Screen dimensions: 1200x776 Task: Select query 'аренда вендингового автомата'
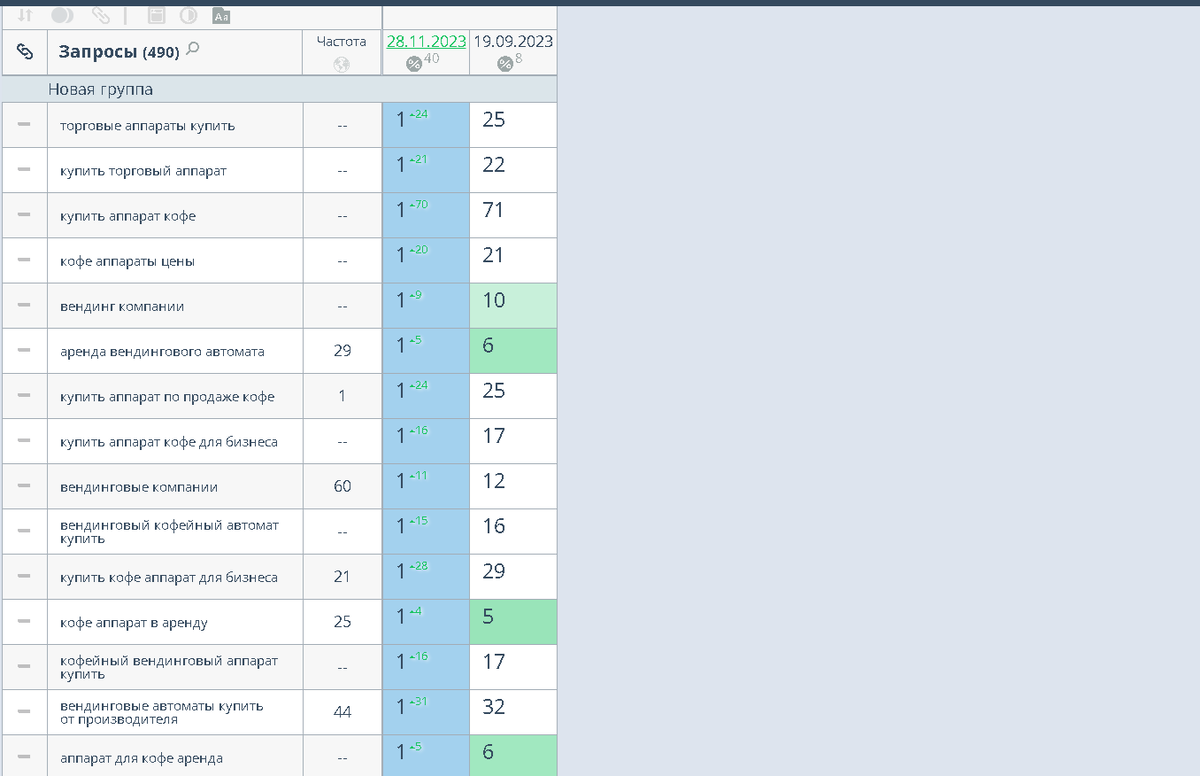(162, 352)
